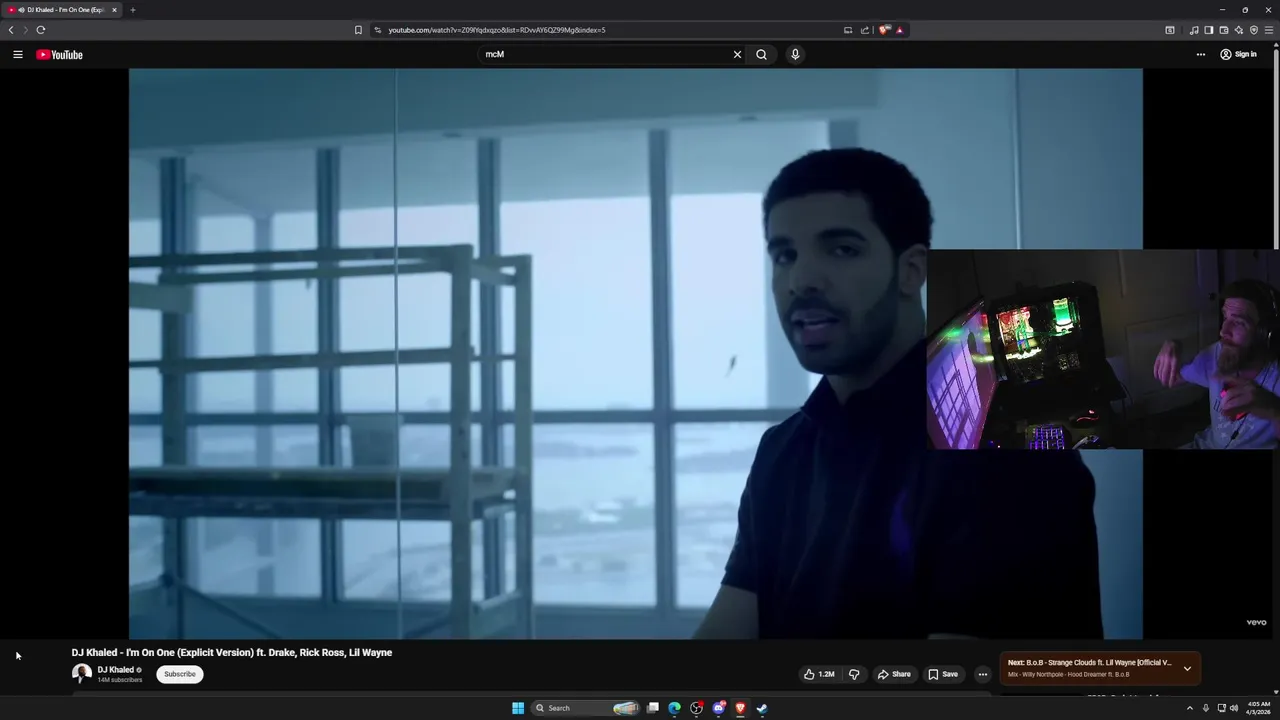Share the video via Share button
This screenshot has width=1280, height=720.
tap(894, 674)
